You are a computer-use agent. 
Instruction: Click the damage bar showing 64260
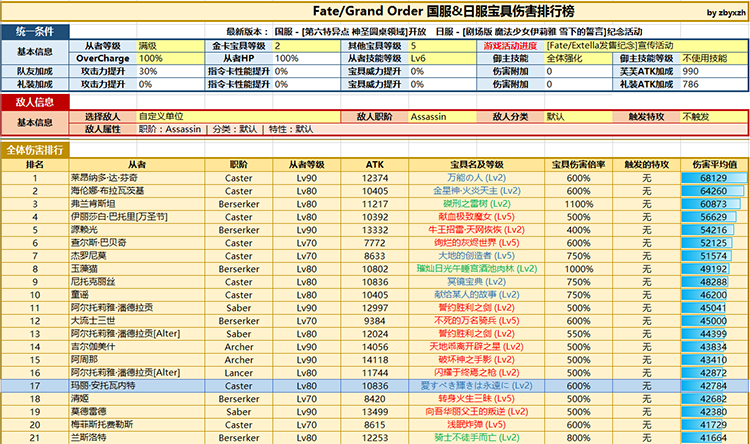click(714, 191)
